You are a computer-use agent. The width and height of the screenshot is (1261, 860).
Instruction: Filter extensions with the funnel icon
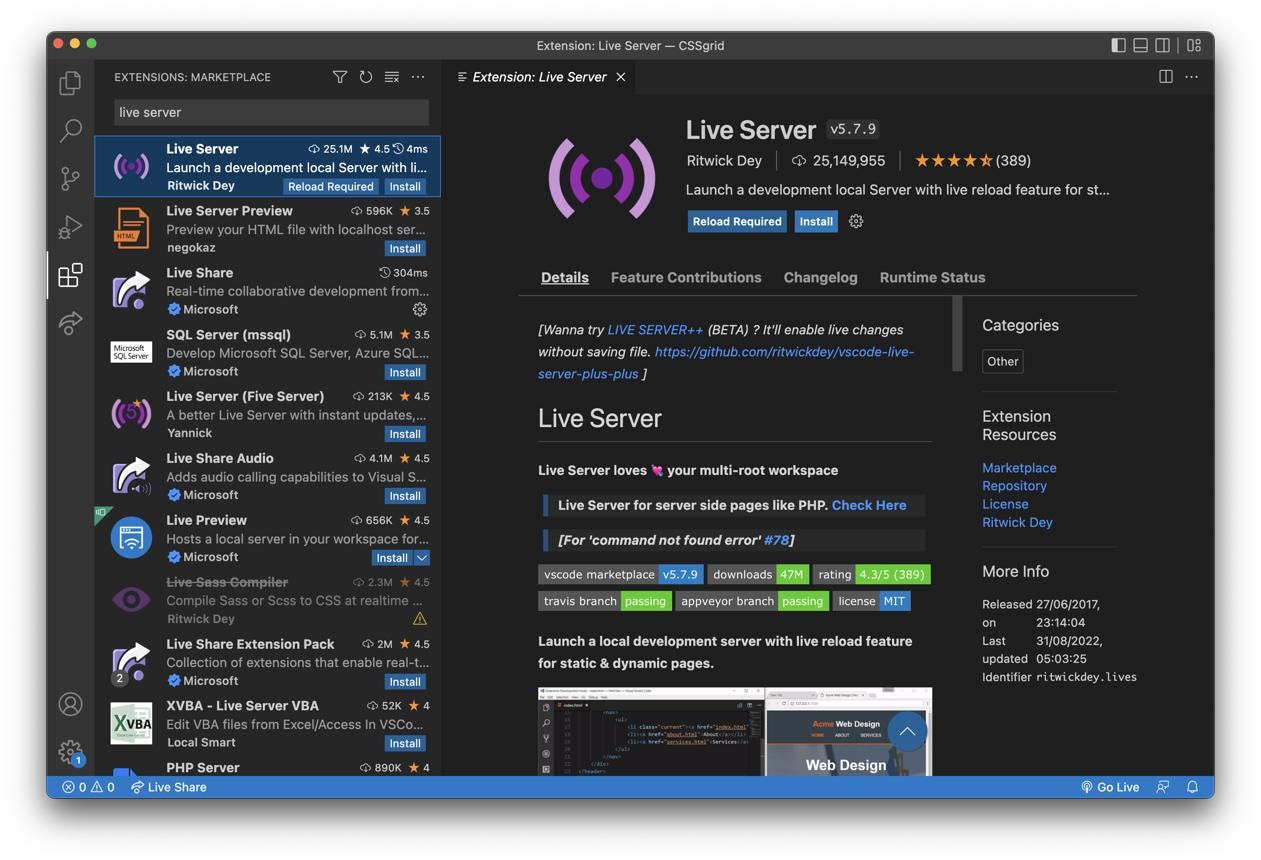tap(340, 77)
